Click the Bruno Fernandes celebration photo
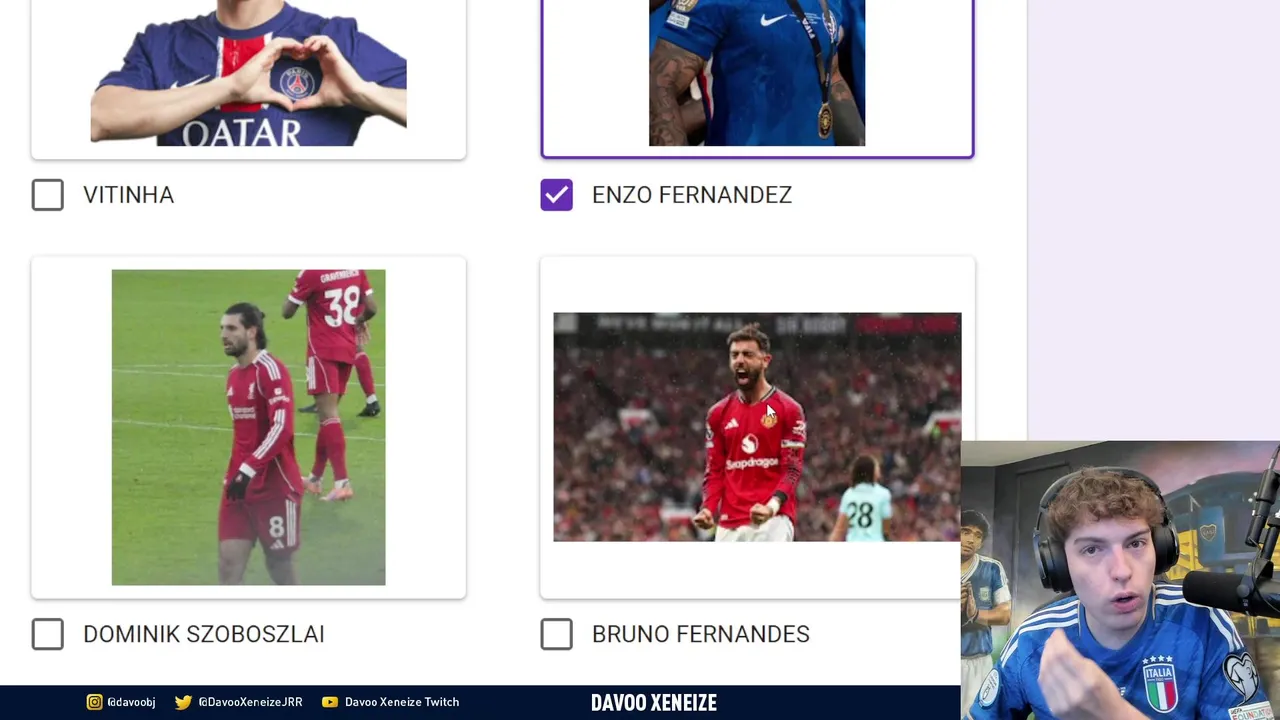The image size is (1280, 720). [757, 427]
